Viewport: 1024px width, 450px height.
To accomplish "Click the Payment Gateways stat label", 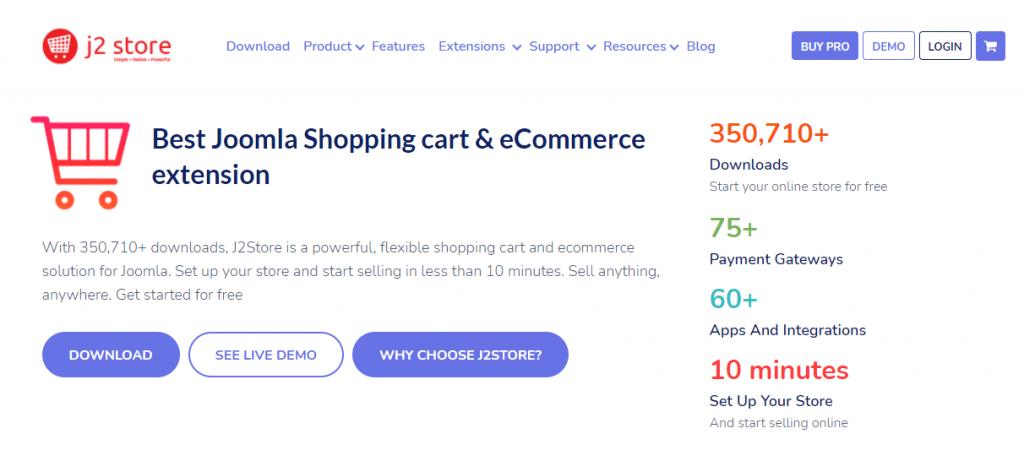I will tap(776, 259).
